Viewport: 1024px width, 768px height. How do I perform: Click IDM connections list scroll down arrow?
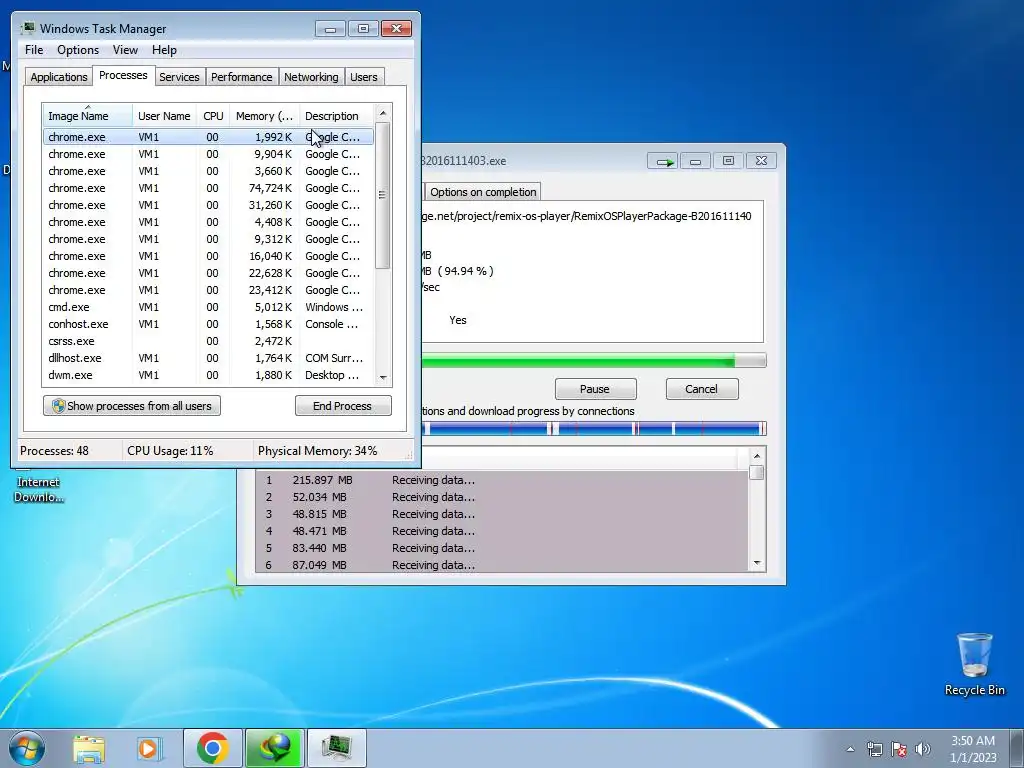(757, 563)
